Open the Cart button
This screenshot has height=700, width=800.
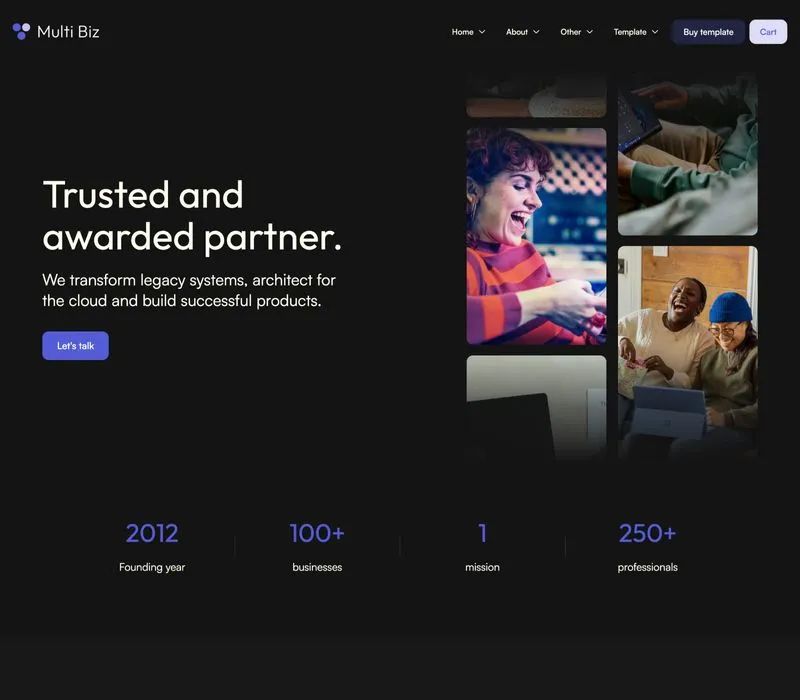[768, 32]
